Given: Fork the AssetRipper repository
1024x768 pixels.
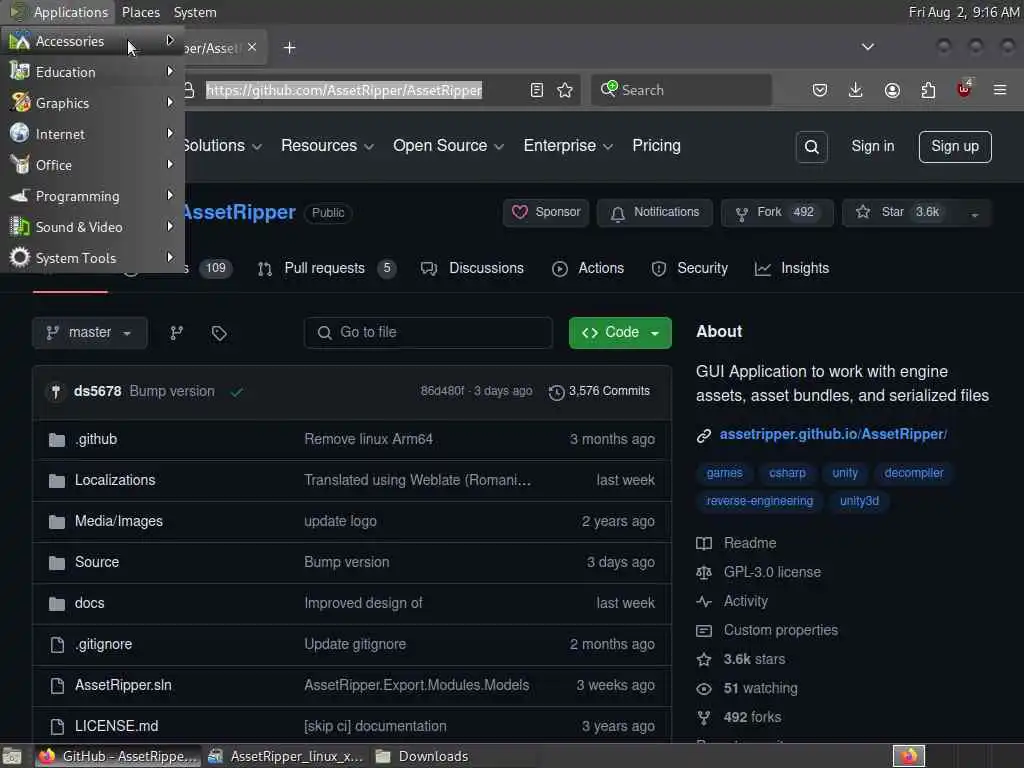Looking at the screenshot, I should (777, 212).
